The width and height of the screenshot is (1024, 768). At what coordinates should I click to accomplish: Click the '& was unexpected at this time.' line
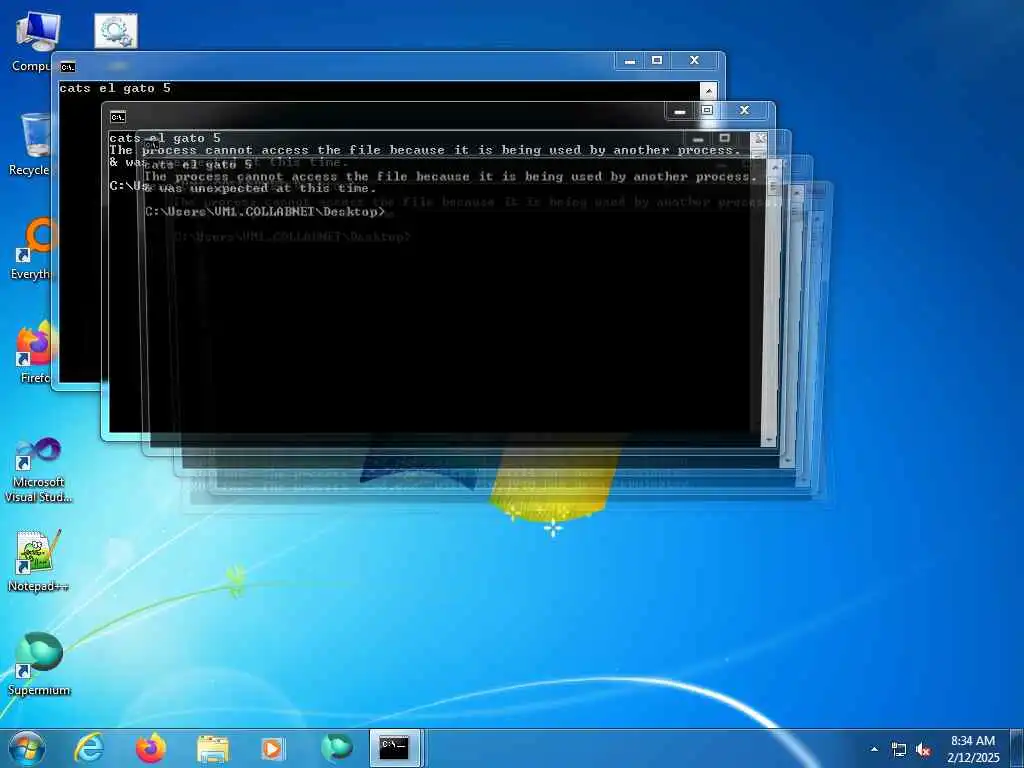pos(260,188)
